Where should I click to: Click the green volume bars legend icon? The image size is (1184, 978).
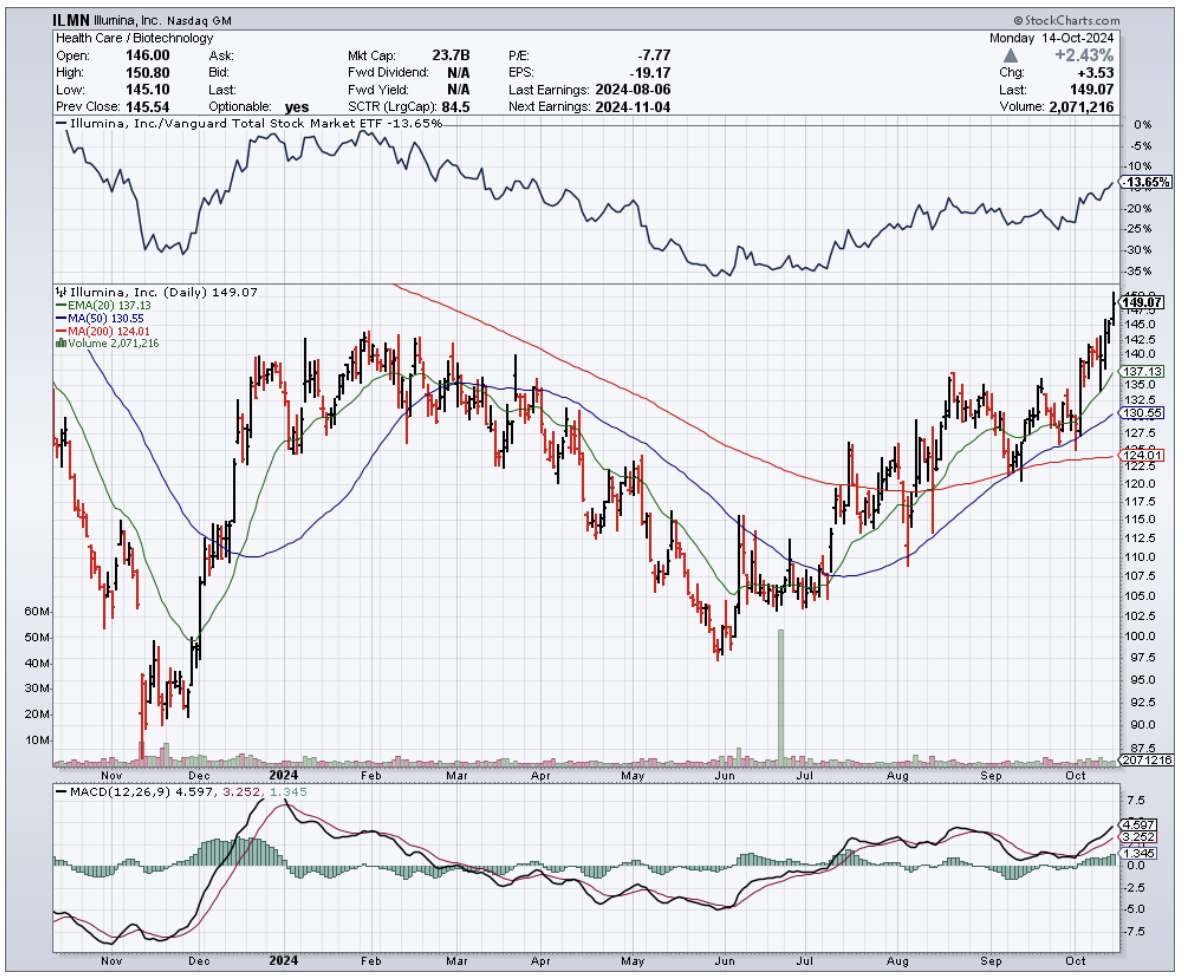[58, 343]
